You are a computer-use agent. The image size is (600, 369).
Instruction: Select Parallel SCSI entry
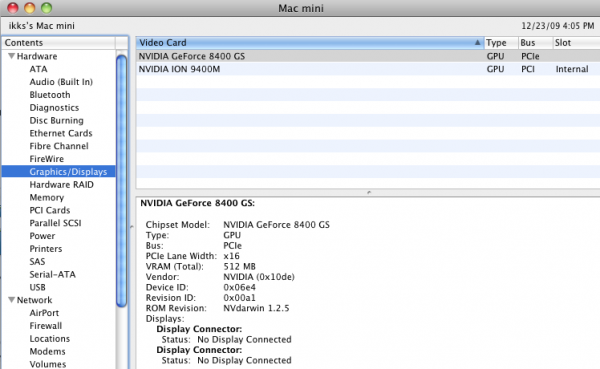(x=55, y=223)
